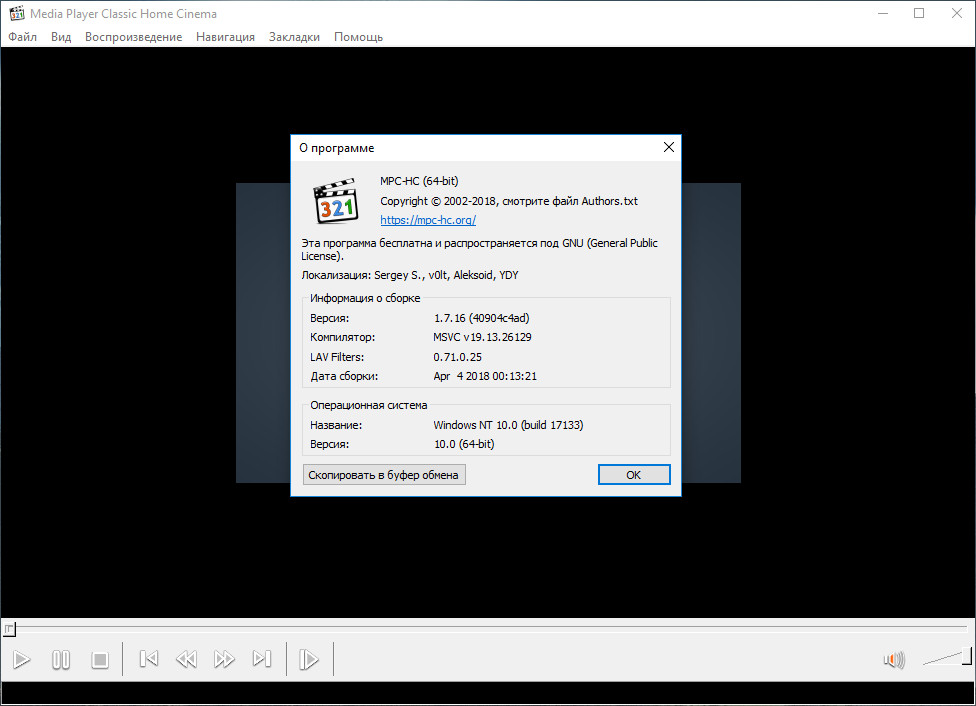The height and width of the screenshot is (706, 976).
Task: Click the Skip Back playback icon
Action: click(x=148, y=659)
